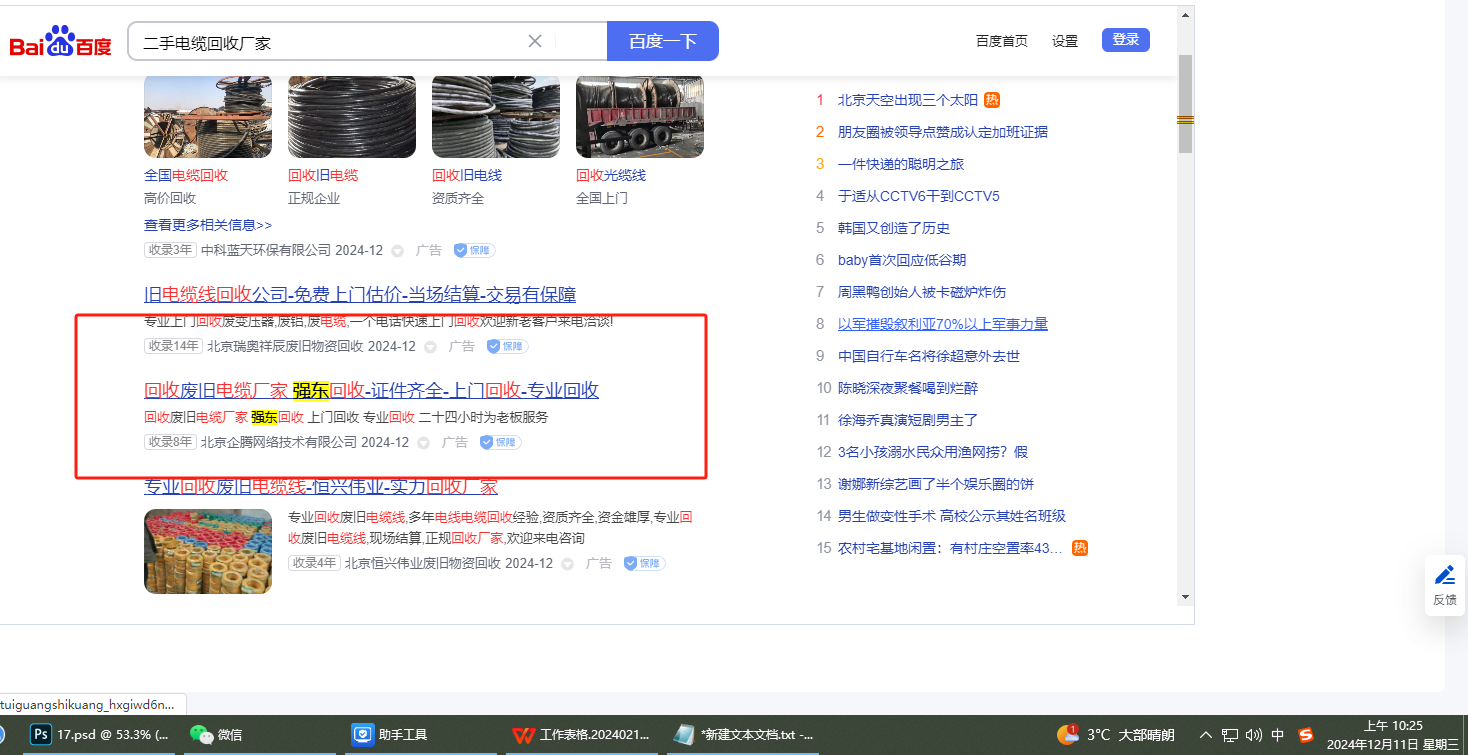The height and width of the screenshot is (755, 1468).
Task: Open hot search 韩国又创造了历史
Action: pyautogui.click(x=894, y=228)
